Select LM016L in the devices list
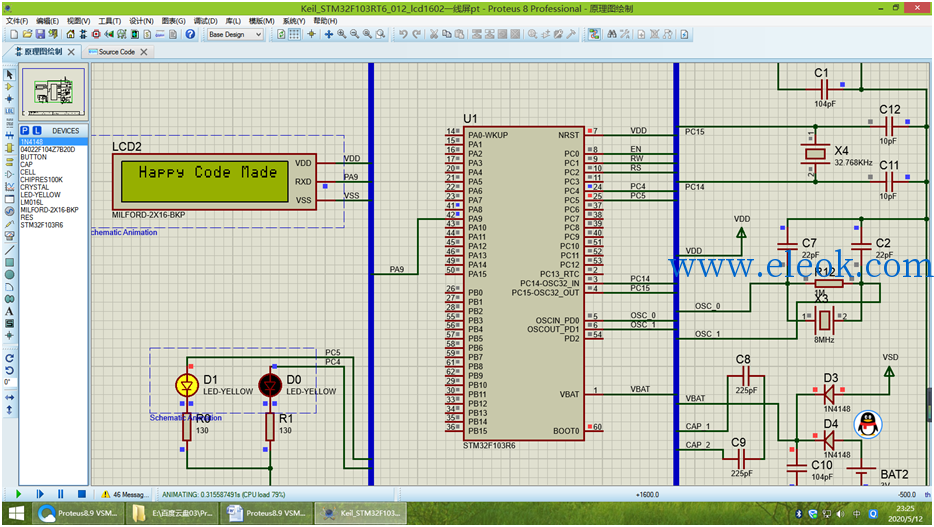 32,202
